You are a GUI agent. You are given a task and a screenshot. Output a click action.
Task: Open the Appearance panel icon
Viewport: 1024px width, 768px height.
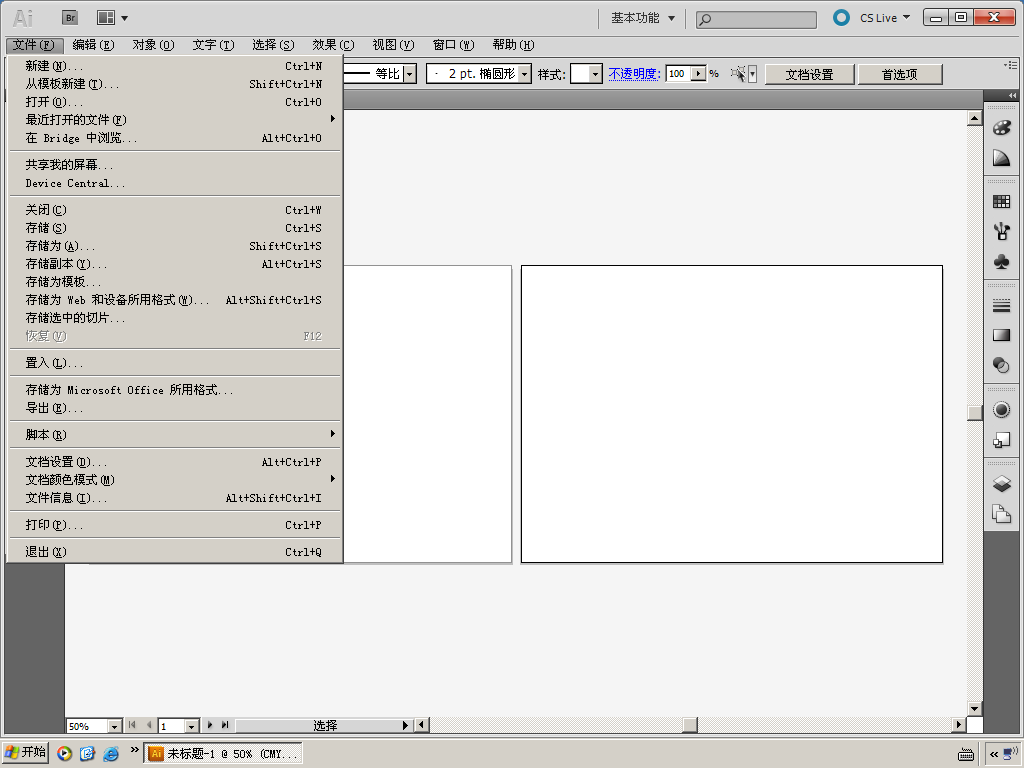[1001, 409]
